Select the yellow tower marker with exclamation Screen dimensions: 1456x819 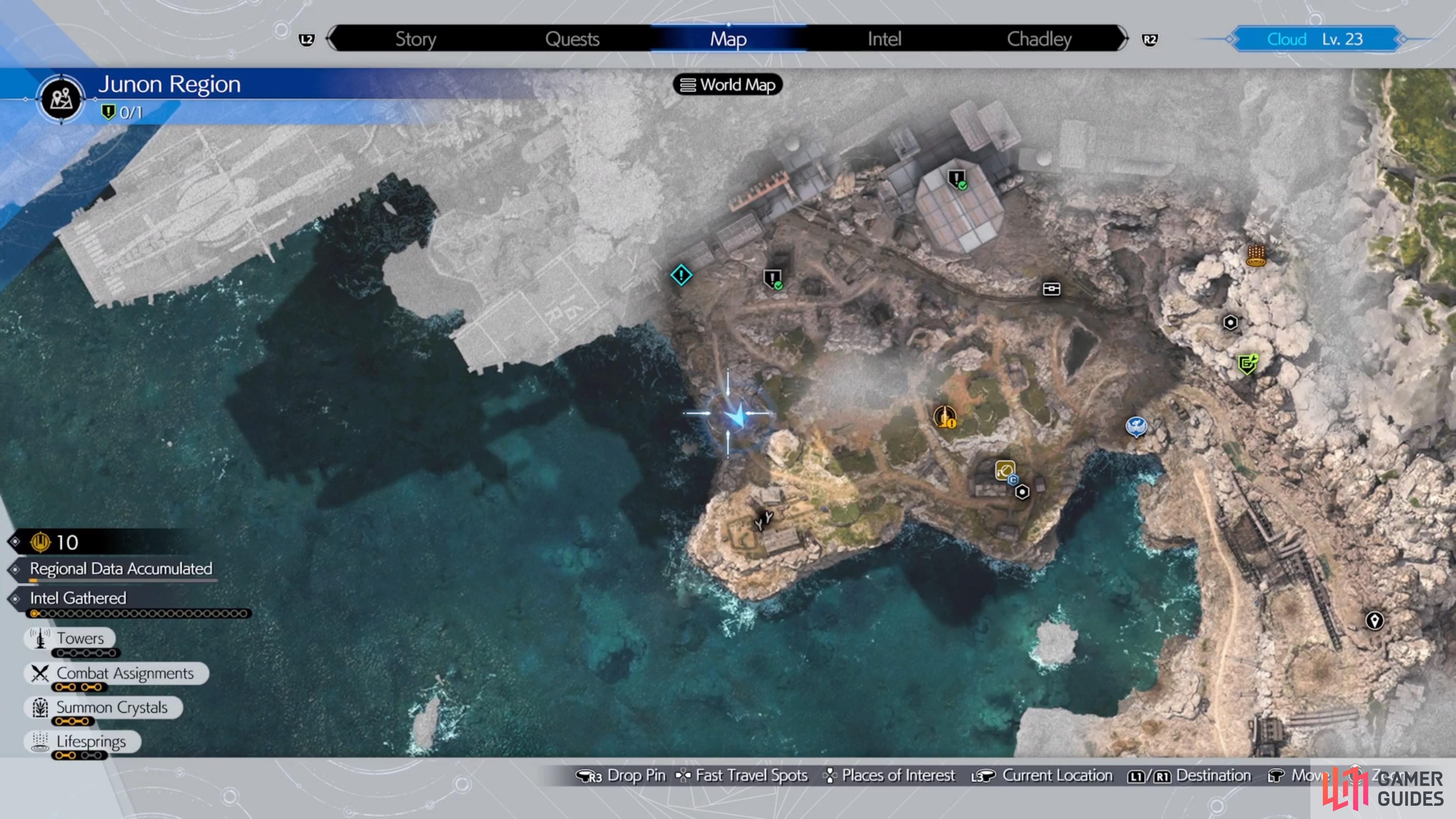(945, 417)
